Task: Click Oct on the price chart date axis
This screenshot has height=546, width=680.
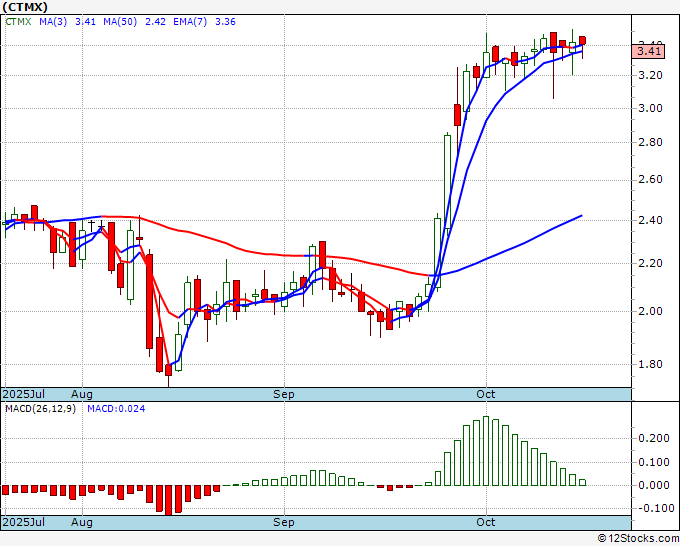Action: click(x=486, y=394)
